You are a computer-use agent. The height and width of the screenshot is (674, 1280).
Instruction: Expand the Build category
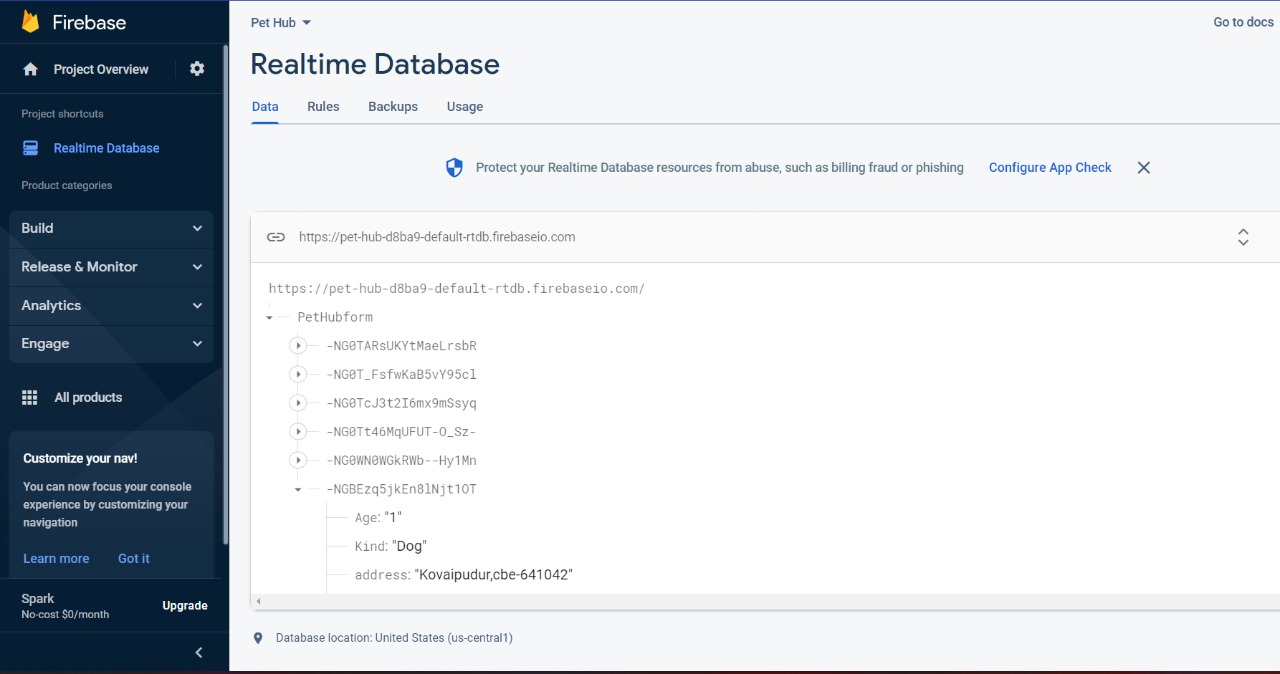point(111,228)
